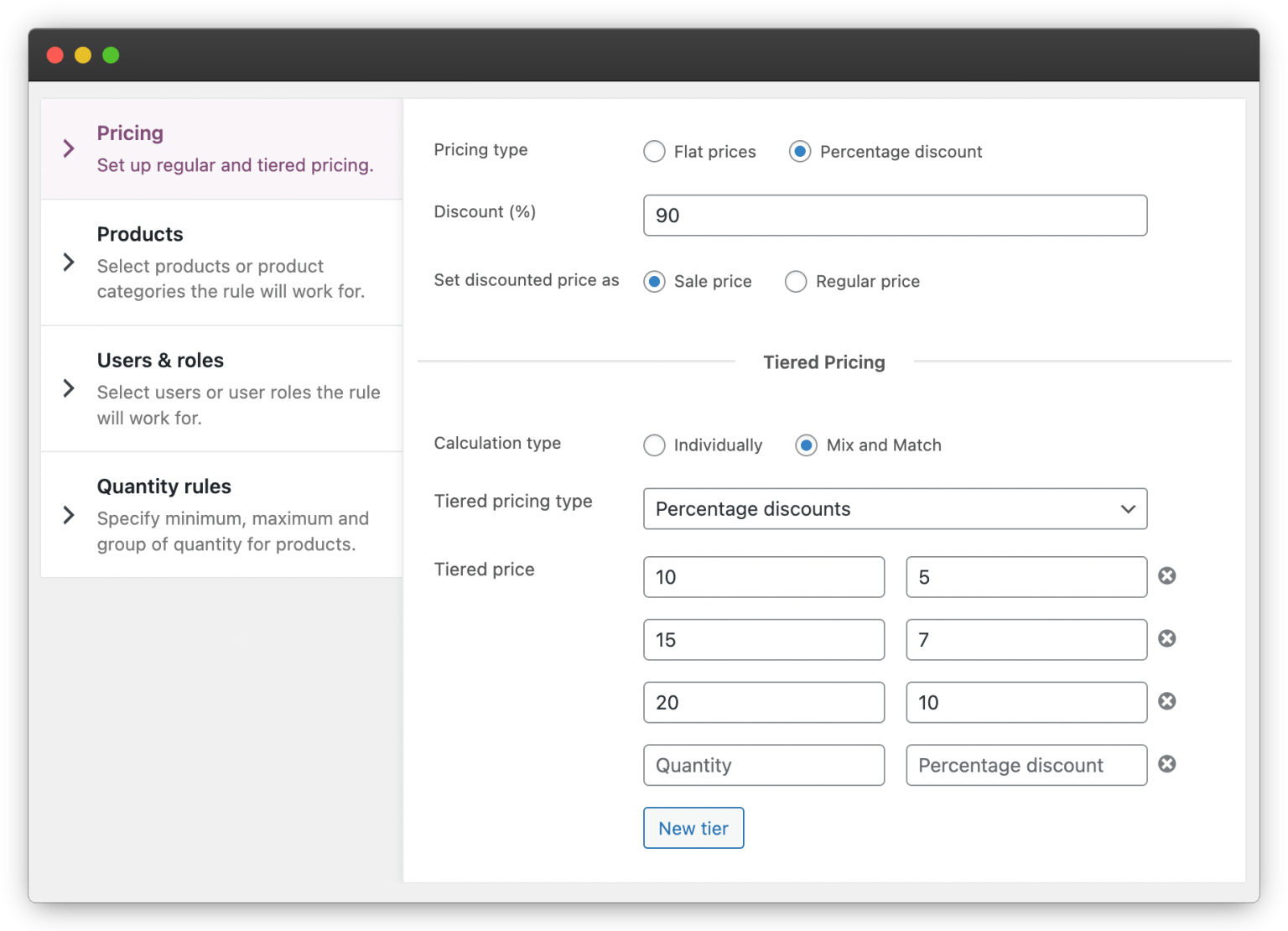Click the arrow icon next to Products

[x=68, y=263]
